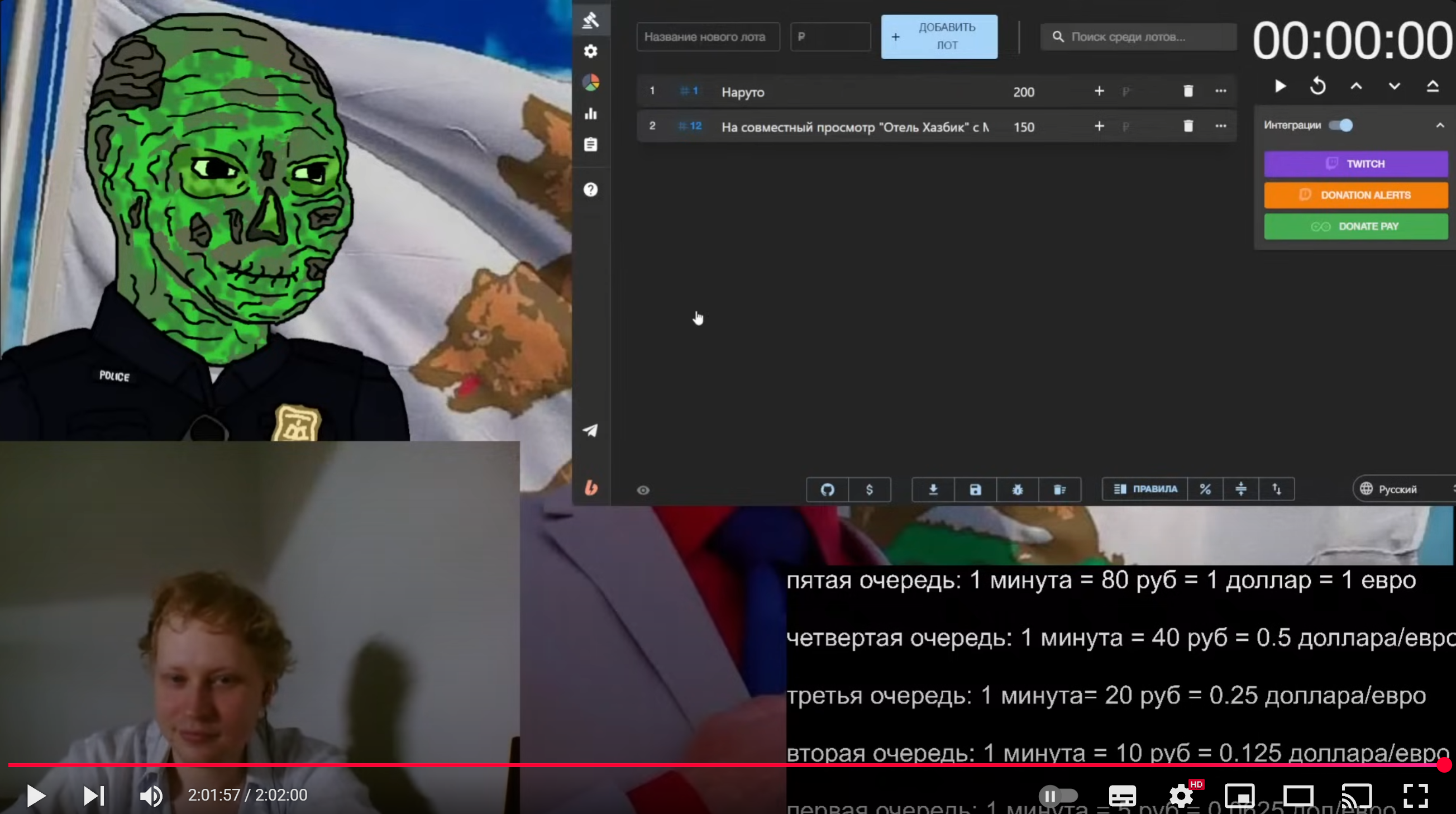Click the DONATION ALERTS integration button
This screenshot has height=814, width=1456.
point(1355,195)
